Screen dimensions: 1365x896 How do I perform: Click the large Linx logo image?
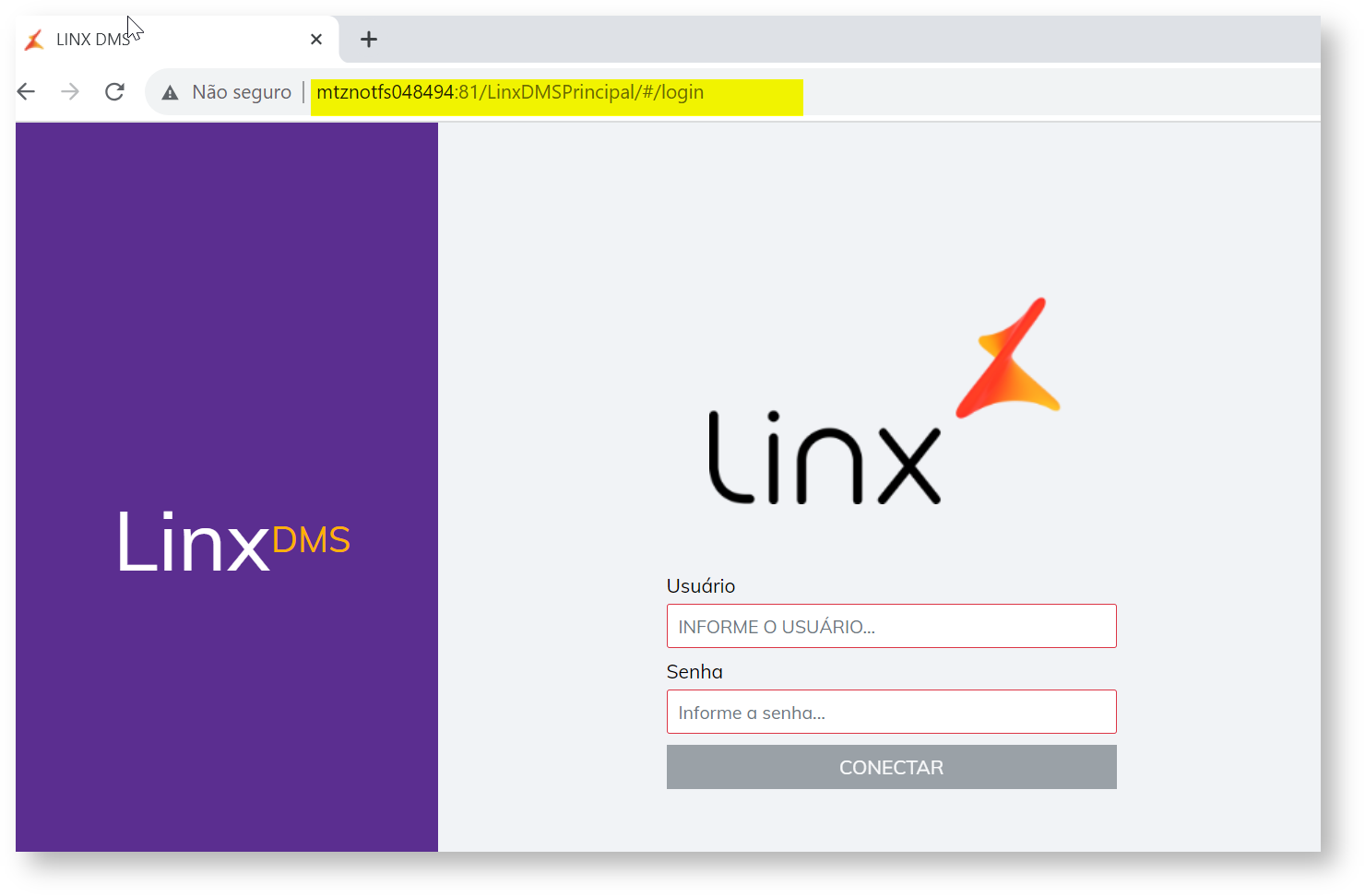pyautogui.click(x=884, y=401)
